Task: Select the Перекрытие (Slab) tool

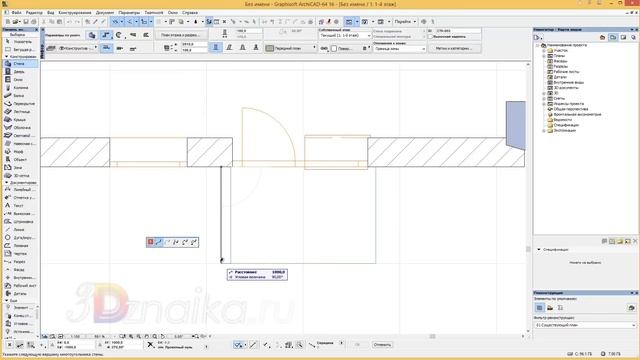Action: tap(20, 104)
